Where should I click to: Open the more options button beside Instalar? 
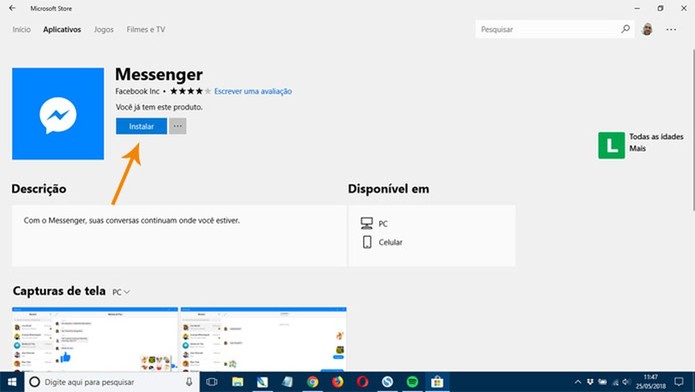[178, 126]
